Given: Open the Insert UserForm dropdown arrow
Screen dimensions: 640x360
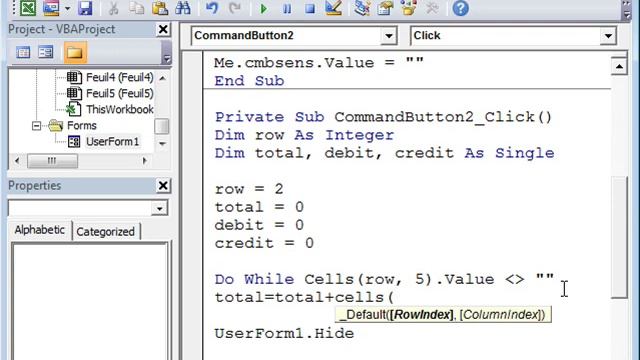Looking at the screenshot, I should tap(67, 8).
